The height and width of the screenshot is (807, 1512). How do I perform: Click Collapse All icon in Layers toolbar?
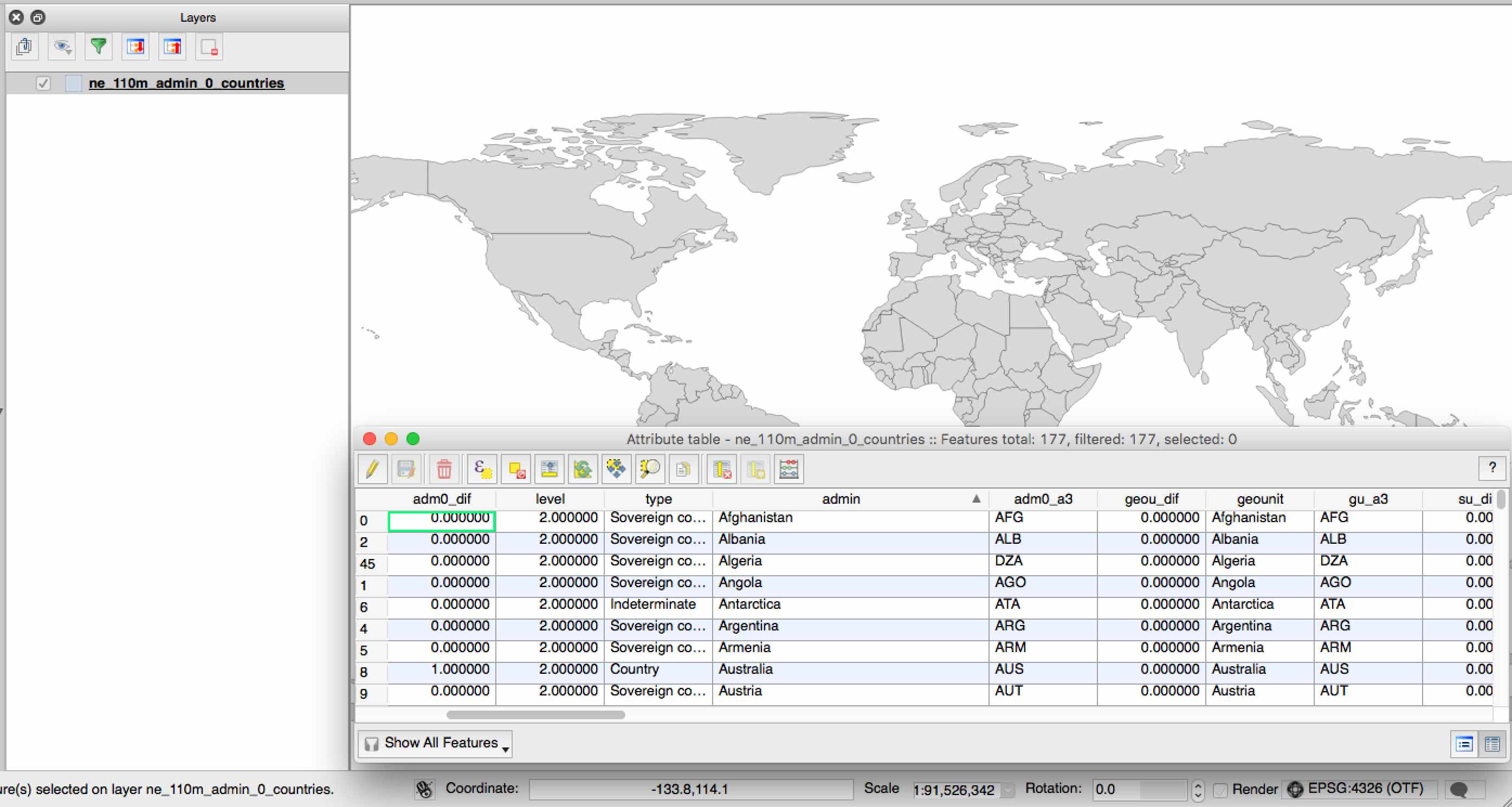click(172, 47)
